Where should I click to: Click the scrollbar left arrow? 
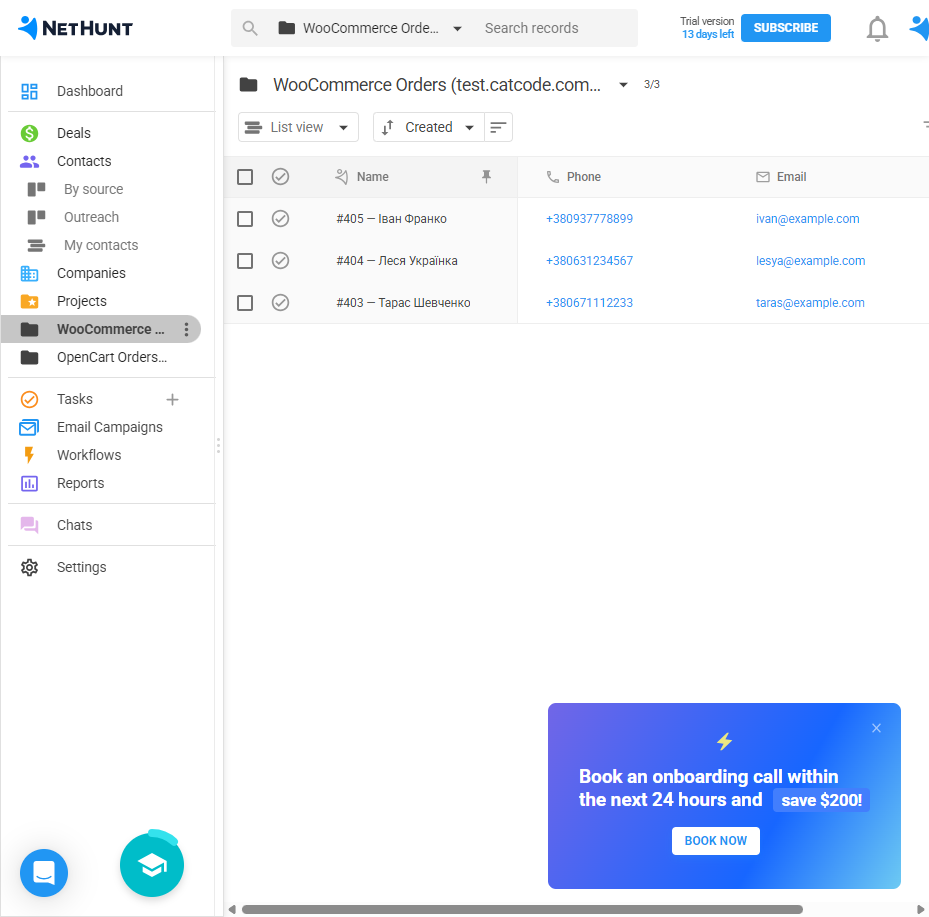point(232,909)
